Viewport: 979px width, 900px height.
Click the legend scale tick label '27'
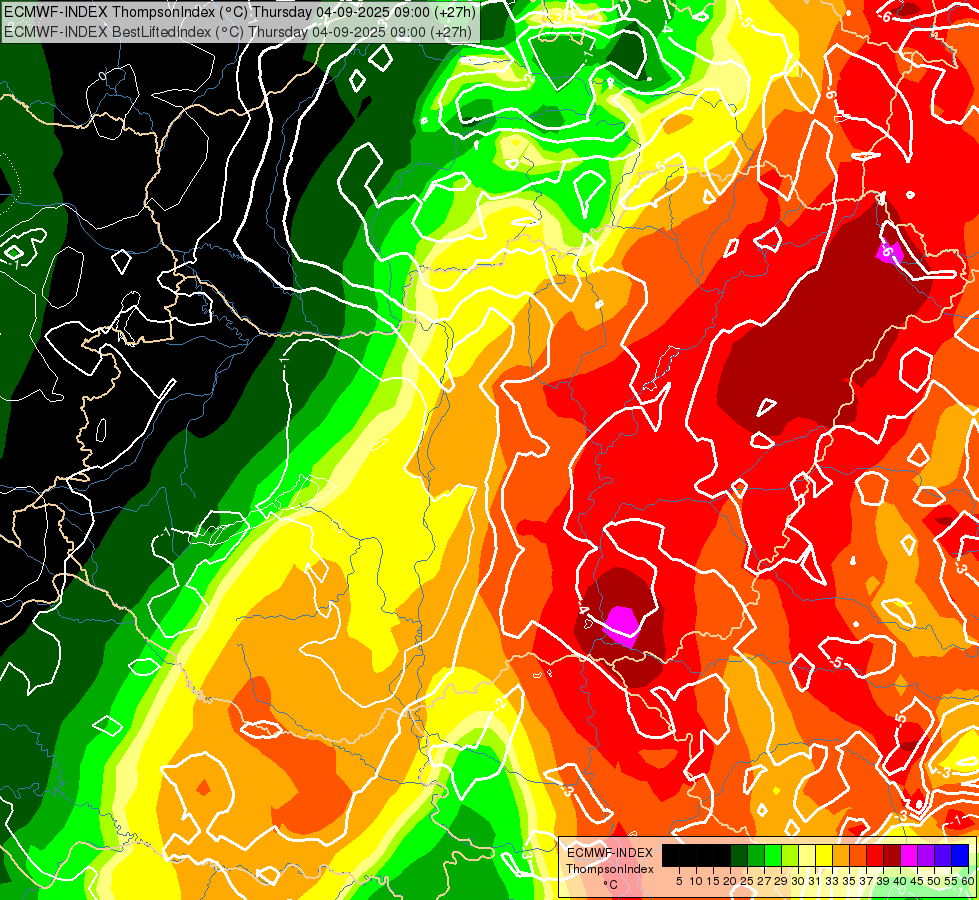click(764, 881)
